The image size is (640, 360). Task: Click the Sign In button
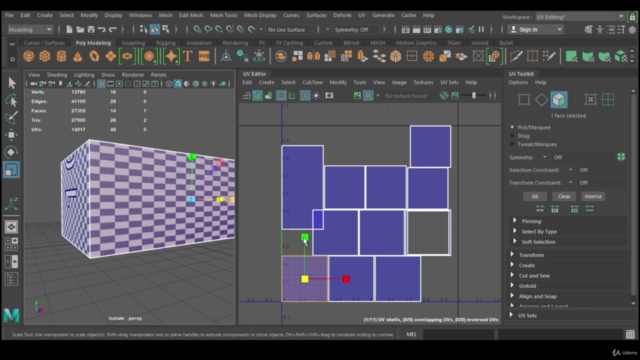click(536, 29)
